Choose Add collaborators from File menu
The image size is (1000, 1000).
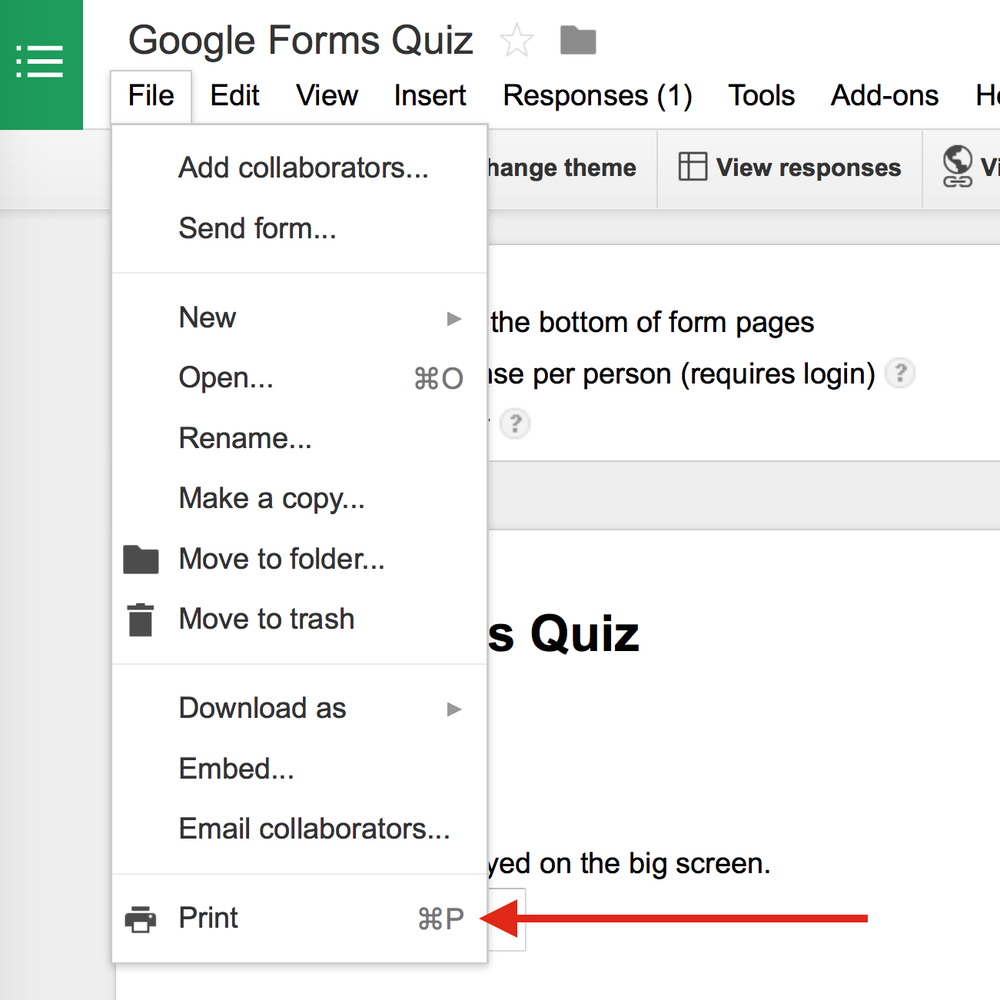click(299, 168)
